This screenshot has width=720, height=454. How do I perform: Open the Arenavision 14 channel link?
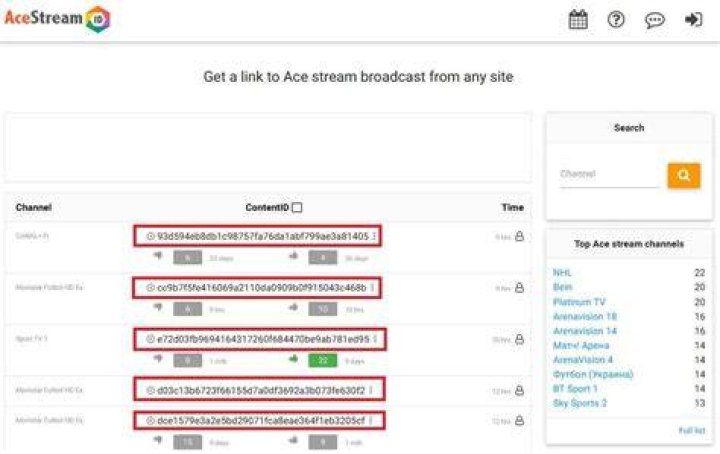(585, 331)
